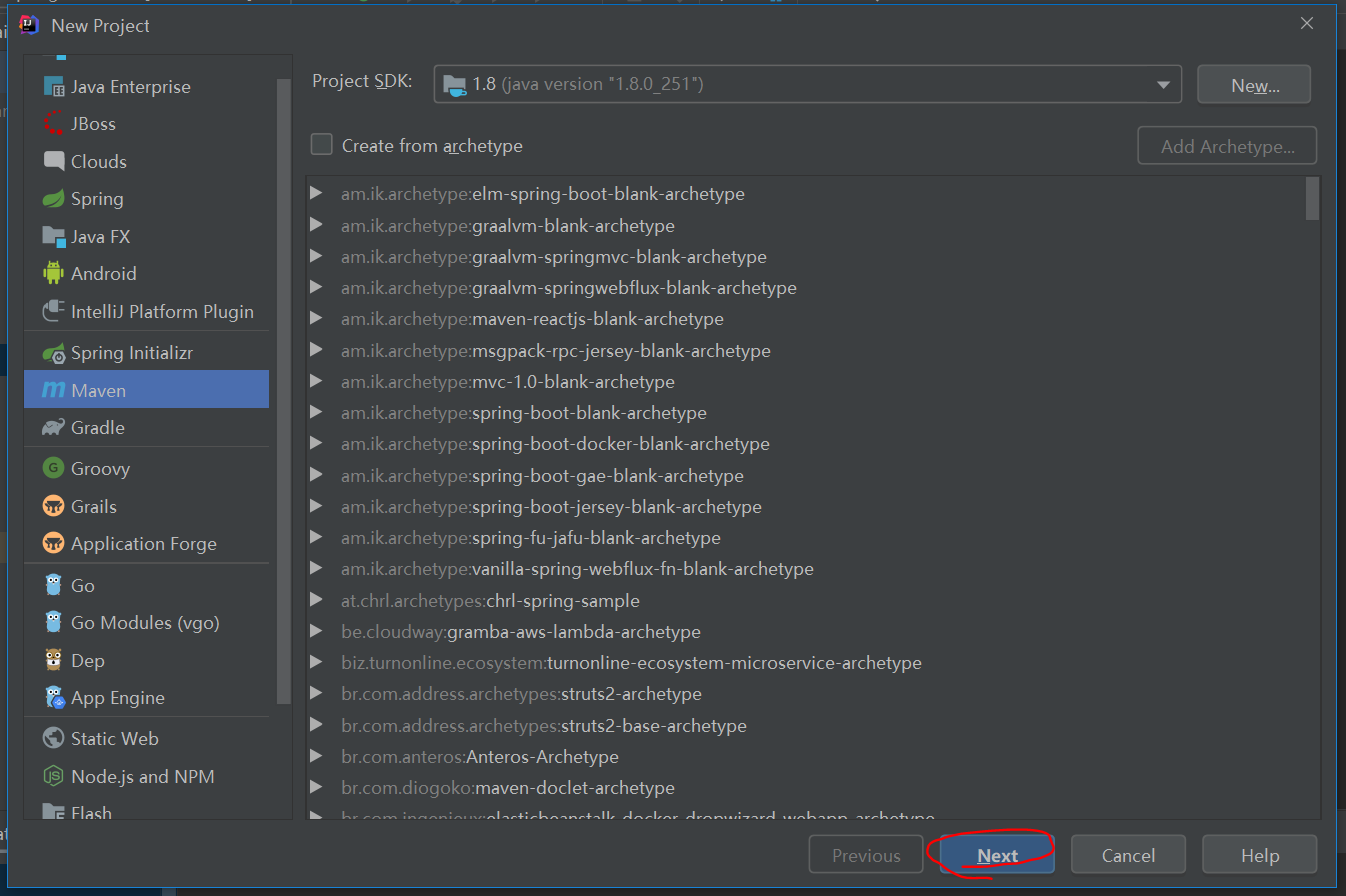Expand maven-reactjs-blank-archetype node
This screenshot has width=1346, height=896.
316,319
